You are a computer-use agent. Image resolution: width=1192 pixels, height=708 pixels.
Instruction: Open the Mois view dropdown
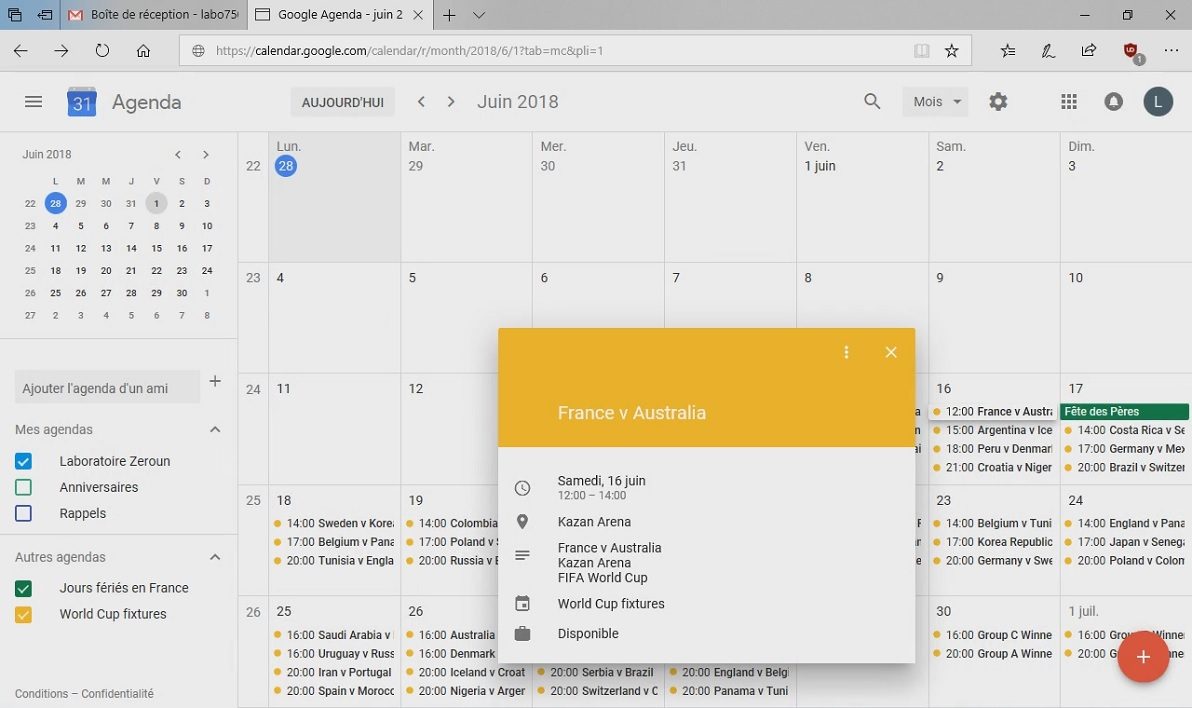[x=936, y=101]
